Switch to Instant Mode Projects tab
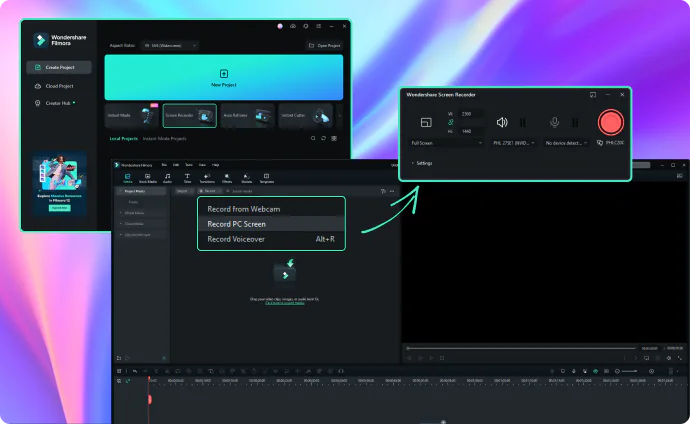Image resolution: width=690 pixels, height=424 pixels. click(165, 139)
